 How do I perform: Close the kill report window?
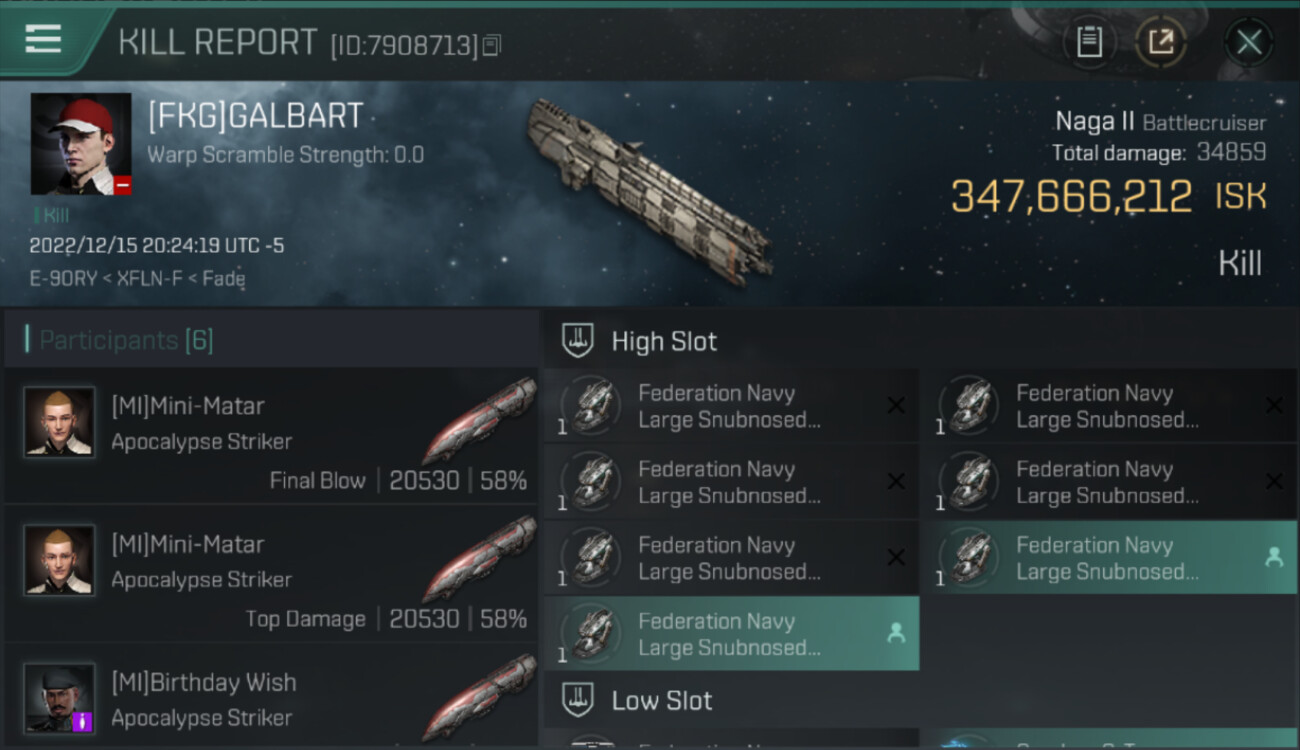pos(1248,42)
